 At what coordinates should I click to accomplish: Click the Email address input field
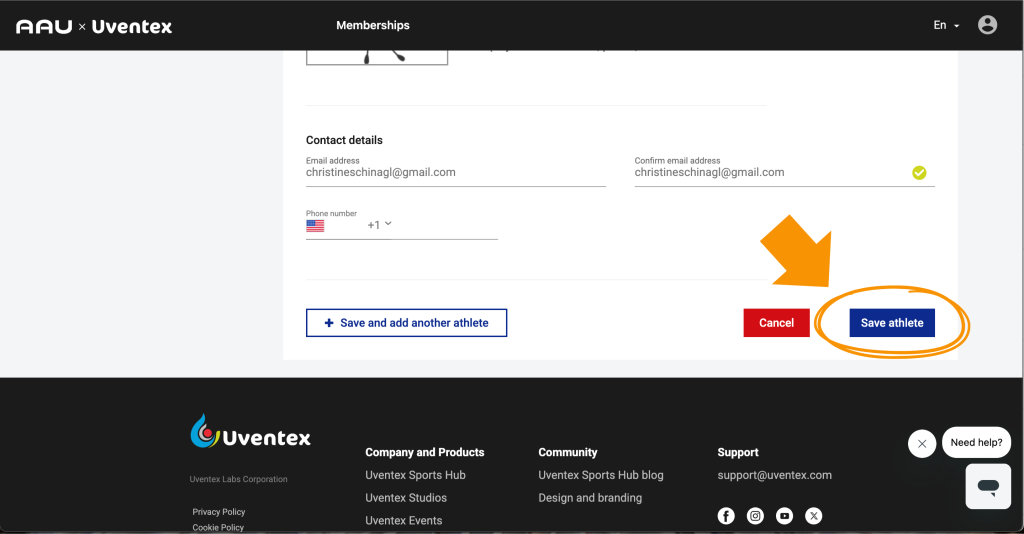click(455, 173)
